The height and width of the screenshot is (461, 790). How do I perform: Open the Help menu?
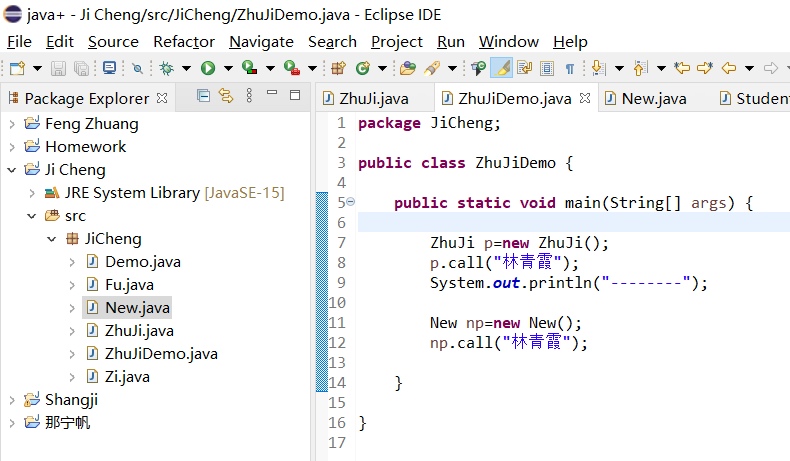(570, 42)
